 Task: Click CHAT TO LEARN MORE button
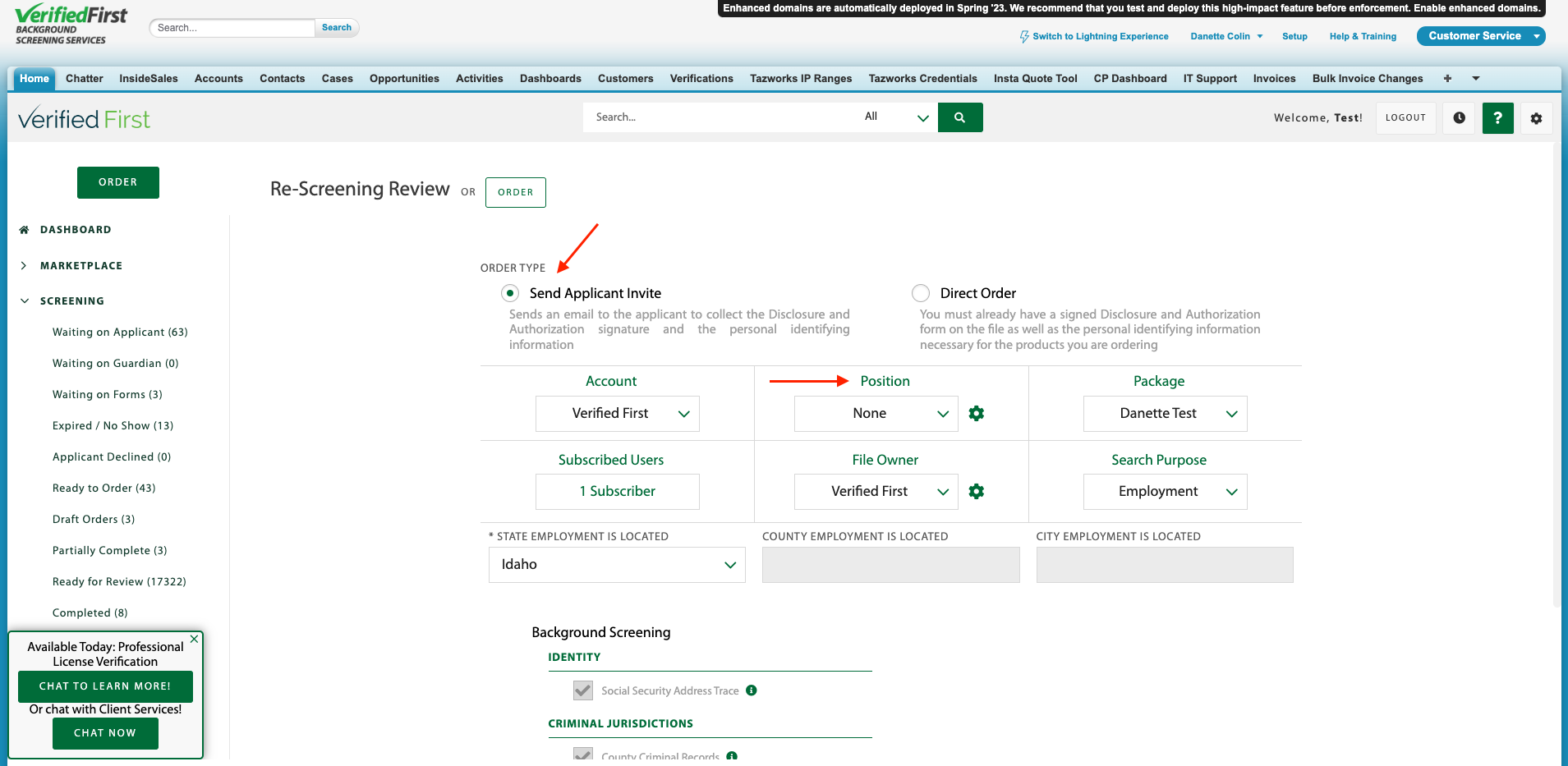[x=105, y=686]
